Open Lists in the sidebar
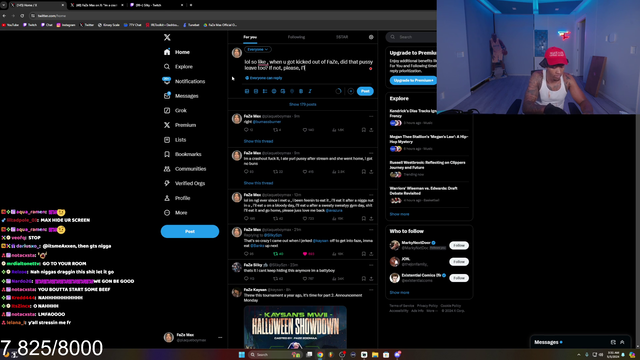 click(x=175, y=140)
